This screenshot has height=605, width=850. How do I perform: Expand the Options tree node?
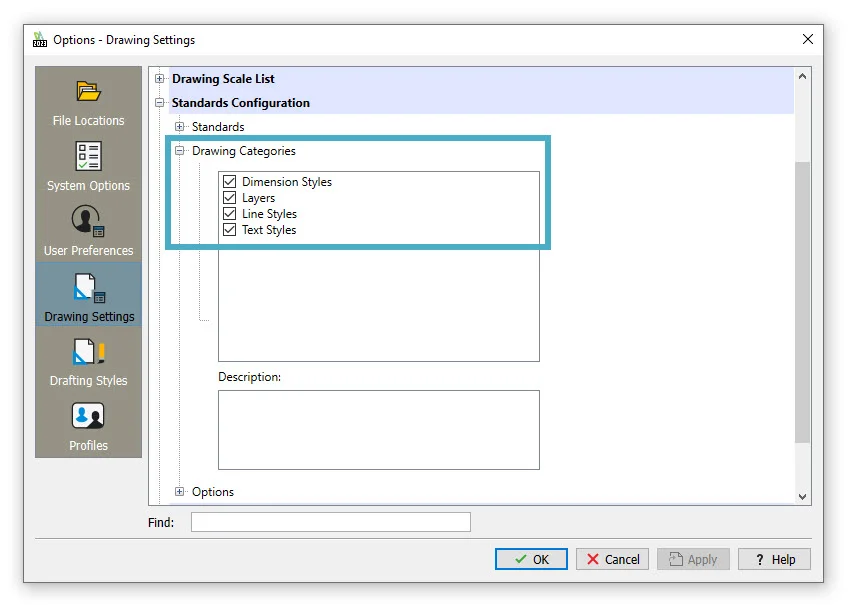pyautogui.click(x=180, y=492)
